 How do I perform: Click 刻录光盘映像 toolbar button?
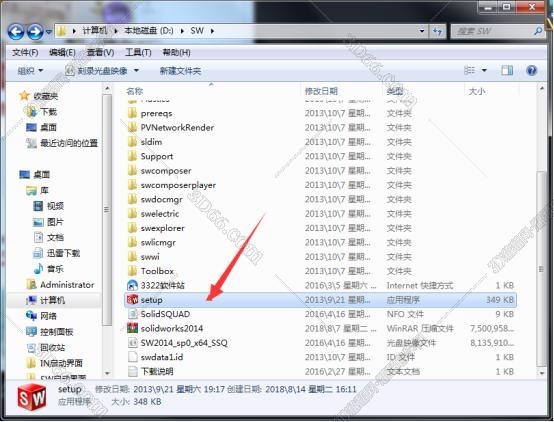tap(97, 71)
